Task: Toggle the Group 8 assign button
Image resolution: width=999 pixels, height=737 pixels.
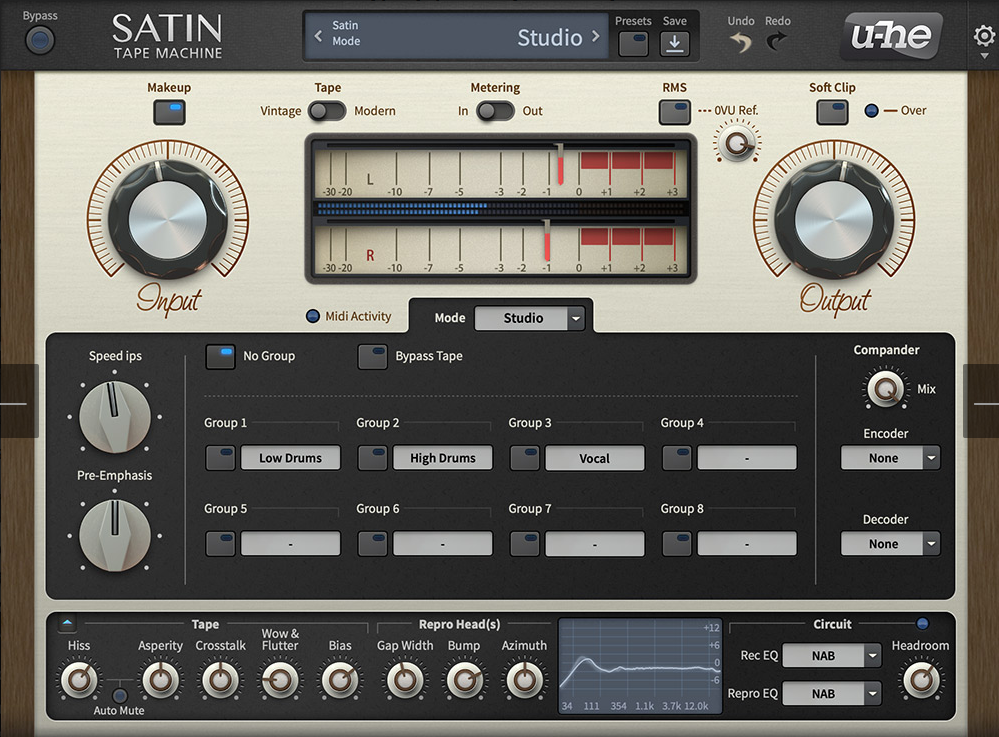Action: point(677,544)
